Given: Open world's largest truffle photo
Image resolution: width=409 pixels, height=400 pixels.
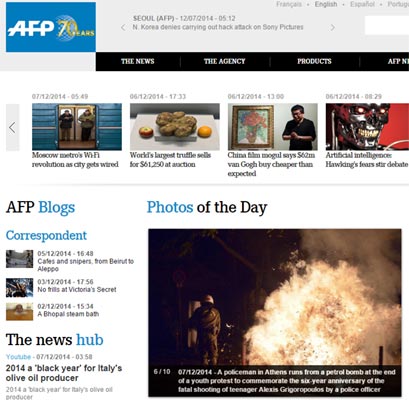Looking at the screenshot, I should (175, 127).
